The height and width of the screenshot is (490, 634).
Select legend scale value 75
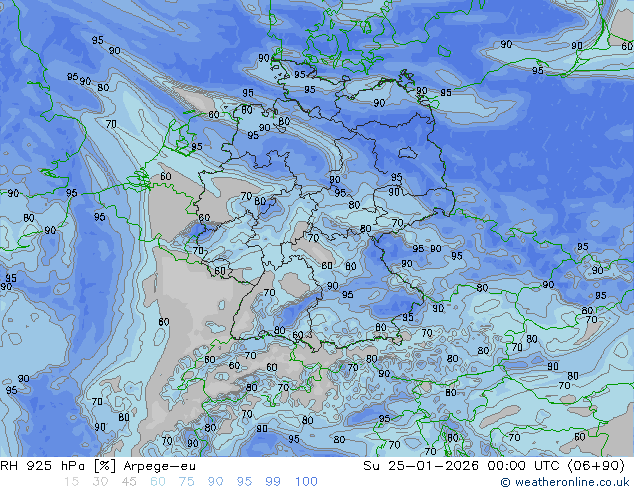coord(186,482)
